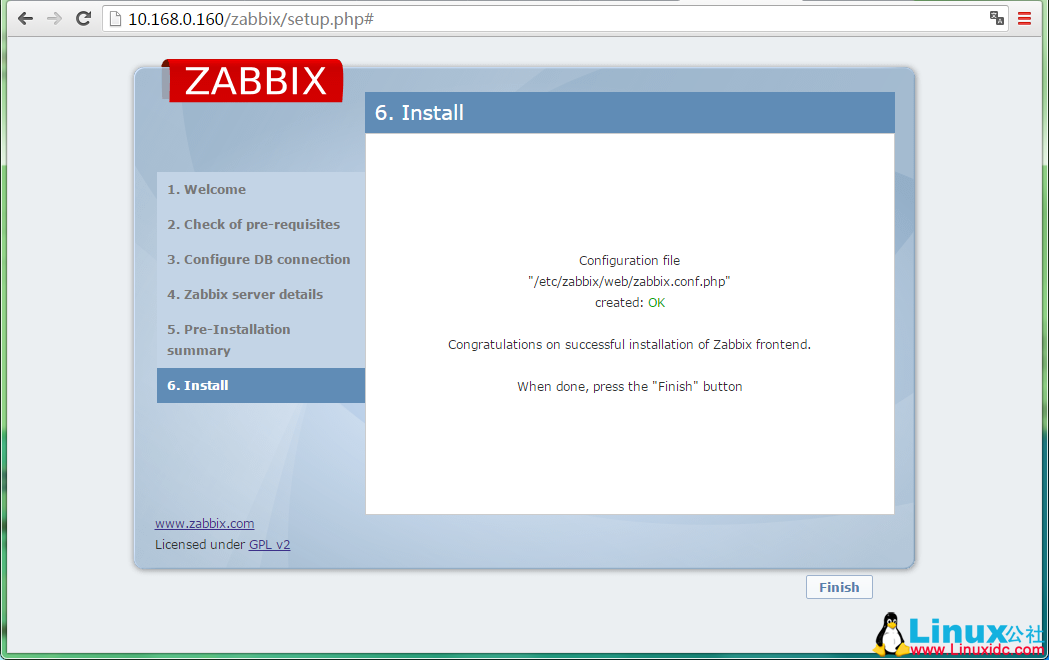This screenshot has height=660, width=1049.
Task: Select the Welcome step
Action: click(x=206, y=189)
